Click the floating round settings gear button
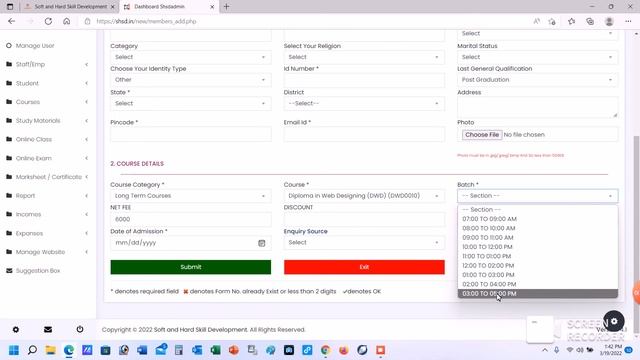 (x=614, y=321)
